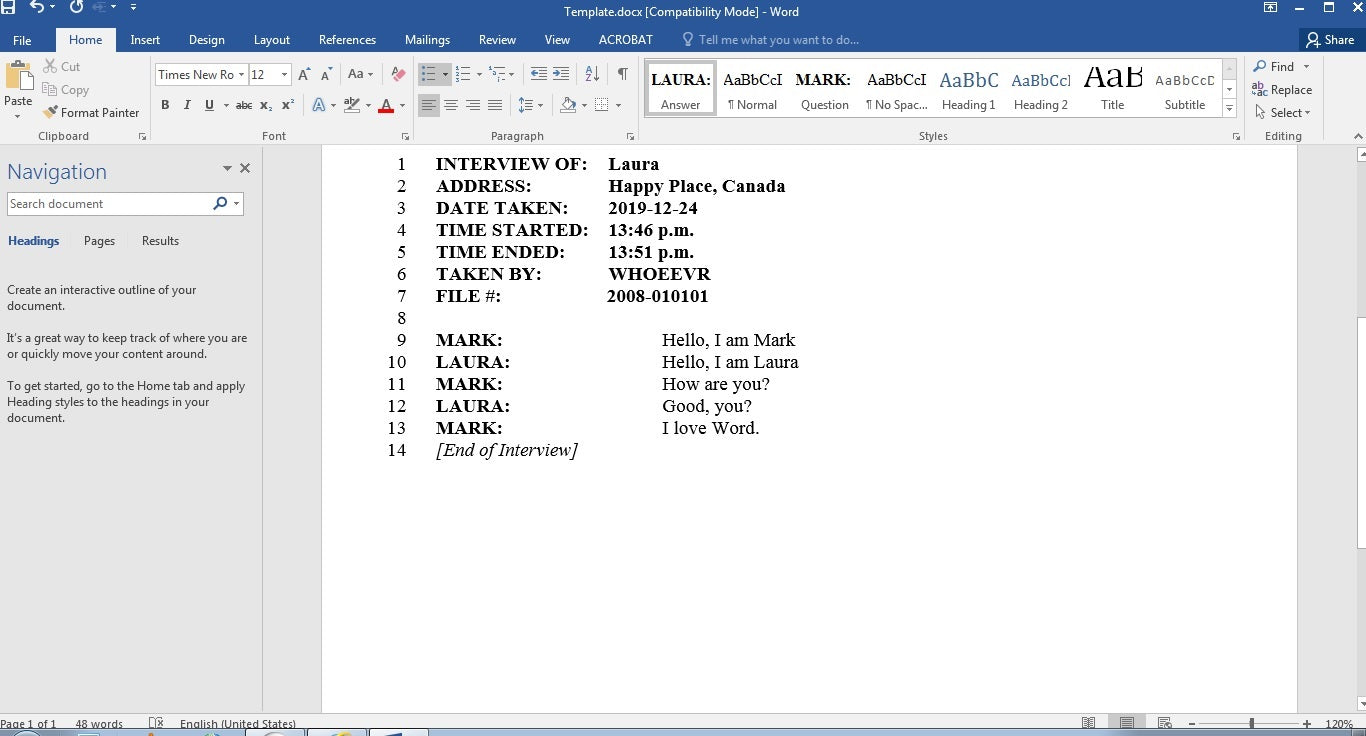Open the font size dropdown

pyautogui.click(x=284, y=75)
